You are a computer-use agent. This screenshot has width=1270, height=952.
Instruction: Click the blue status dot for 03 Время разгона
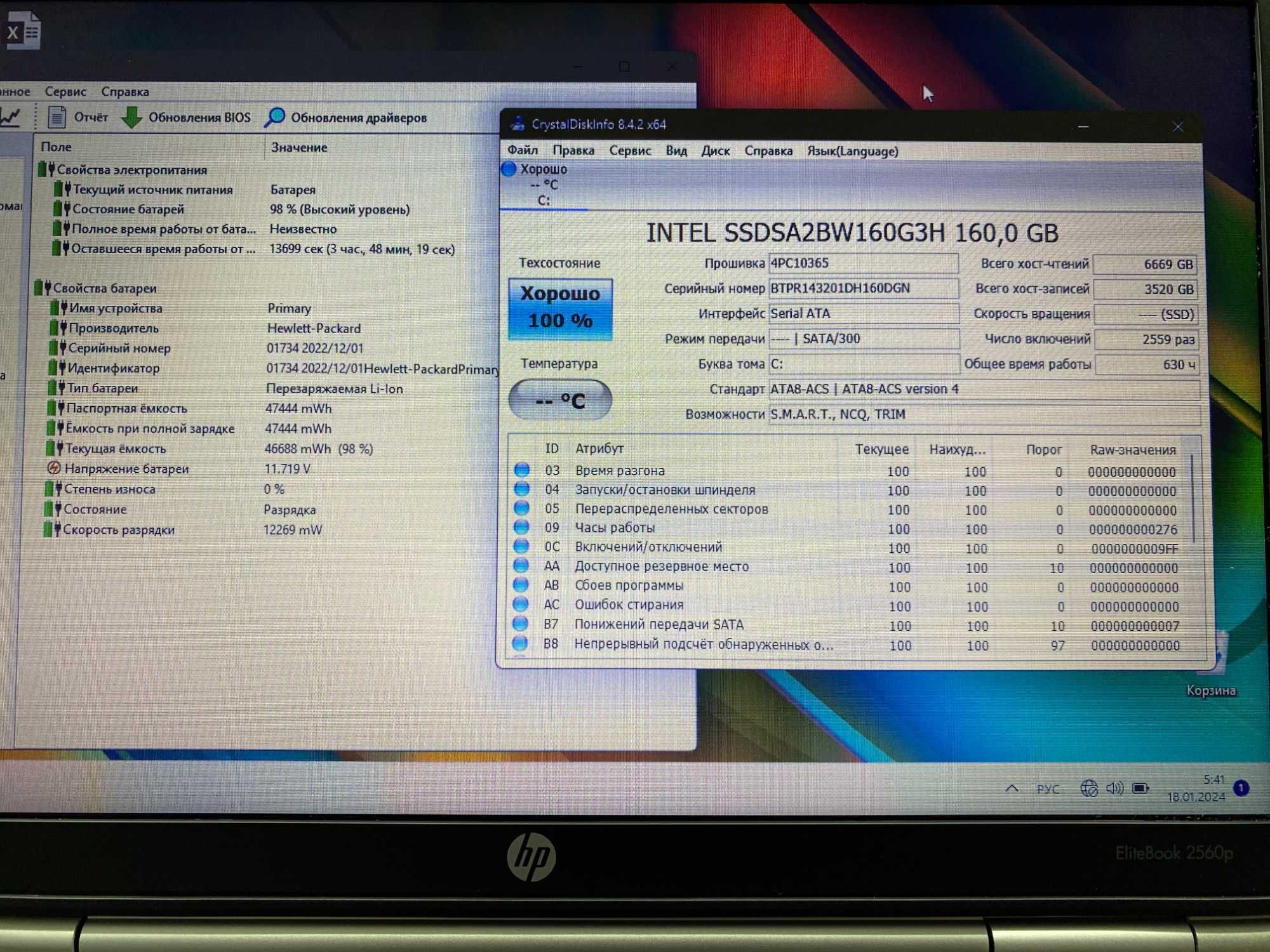522,470
